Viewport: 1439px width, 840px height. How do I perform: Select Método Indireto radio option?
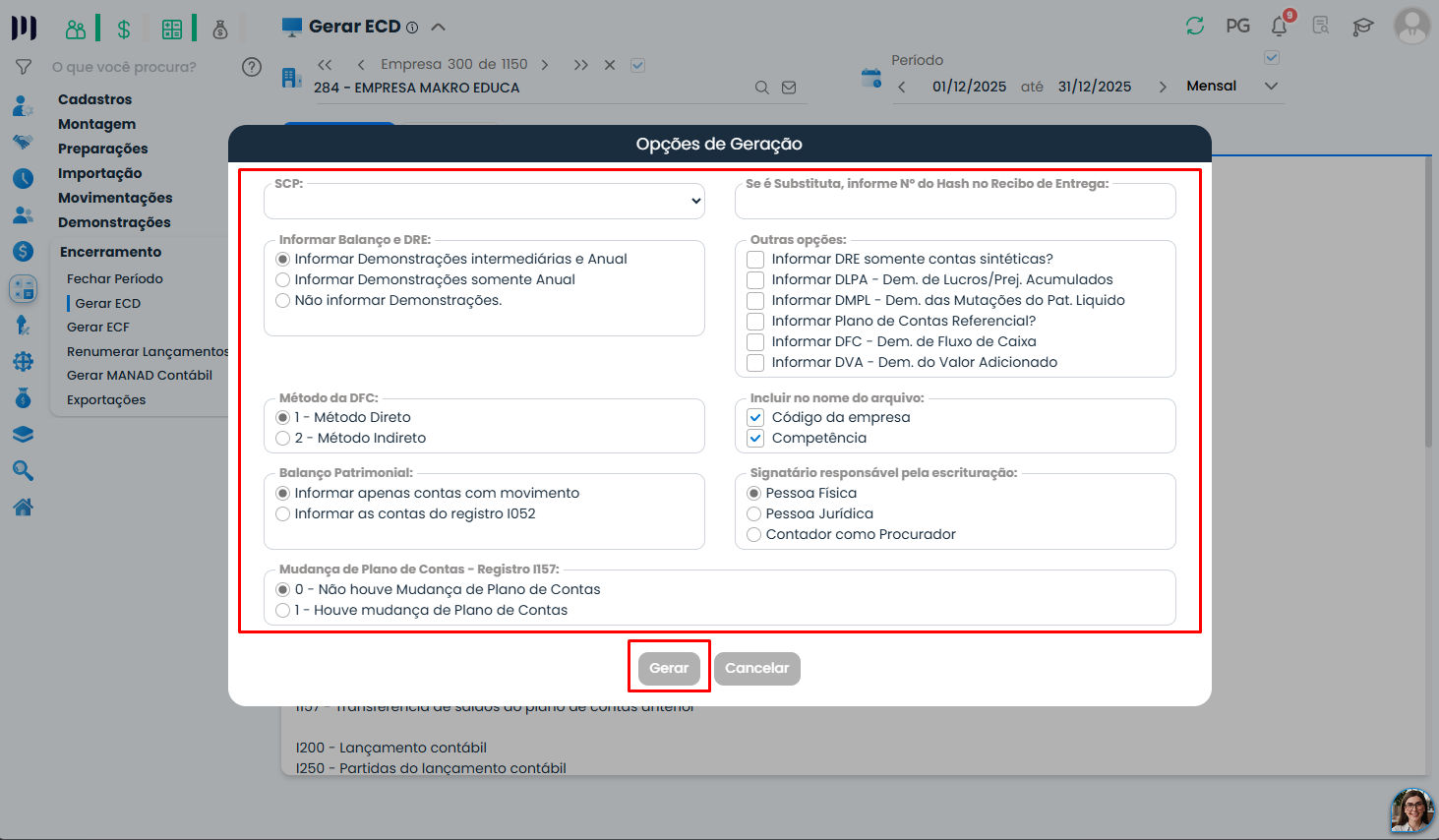283,439
